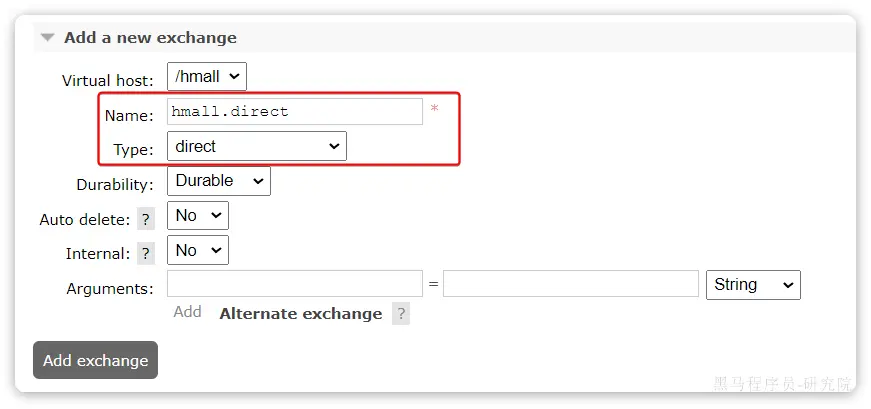Click the Arguments key input field
The width and height of the screenshot is (871, 409).
(x=294, y=285)
